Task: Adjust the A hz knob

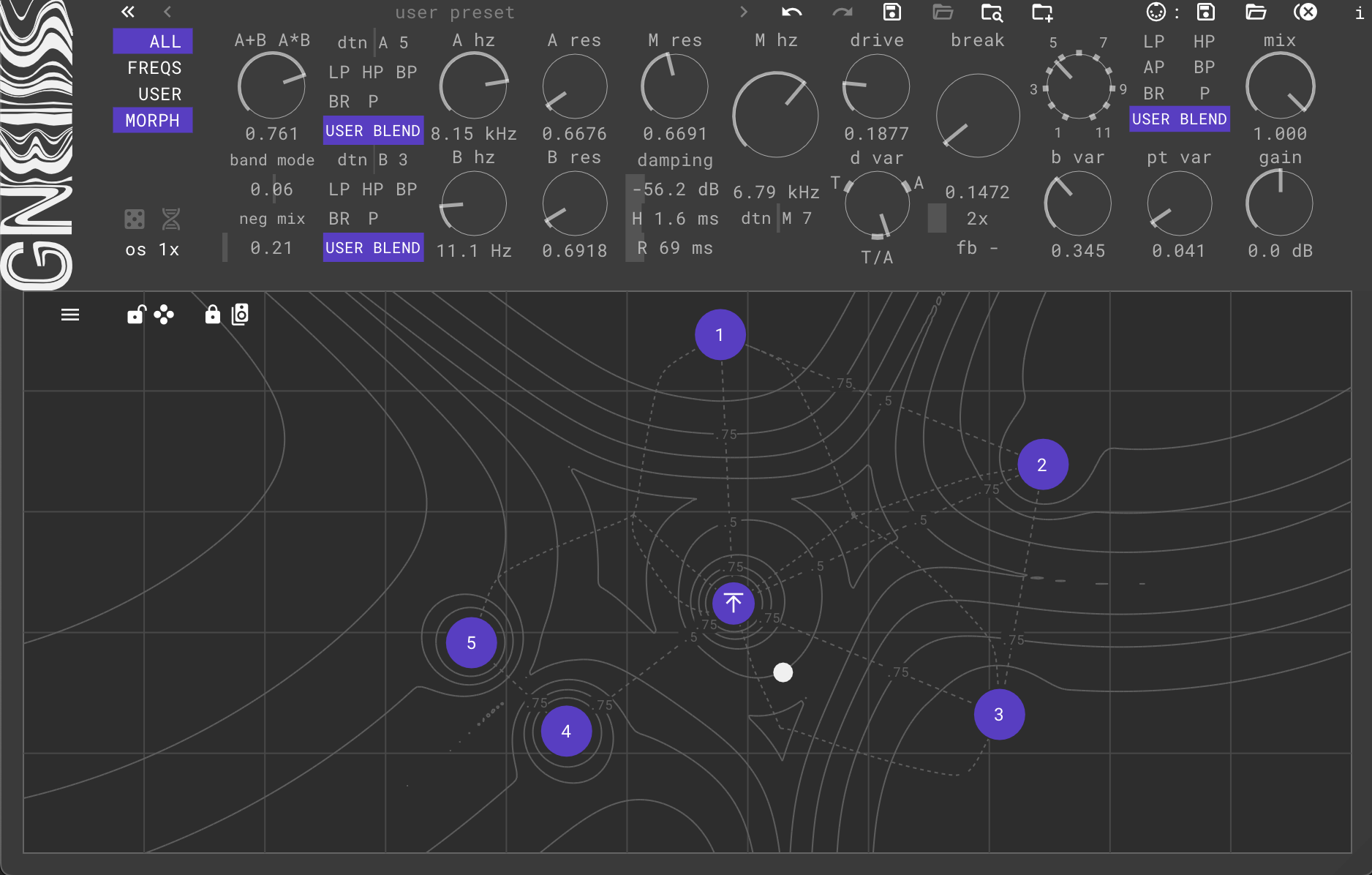Action: point(474,86)
